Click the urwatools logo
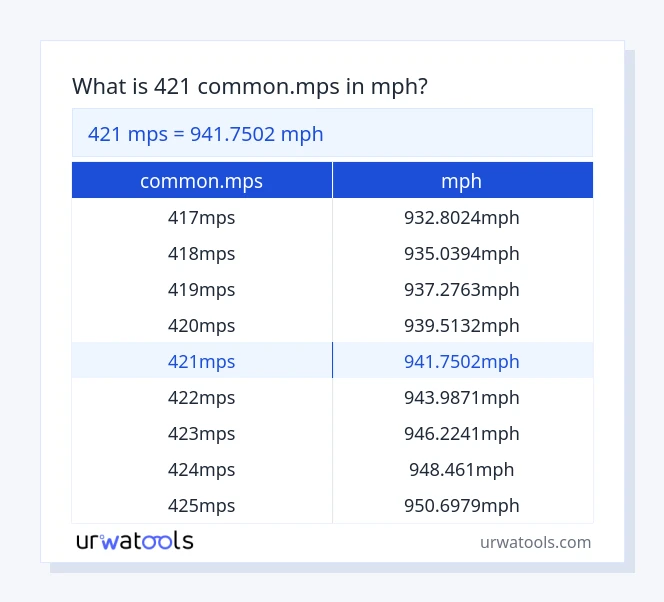The image size is (664, 602). (135, 541)
